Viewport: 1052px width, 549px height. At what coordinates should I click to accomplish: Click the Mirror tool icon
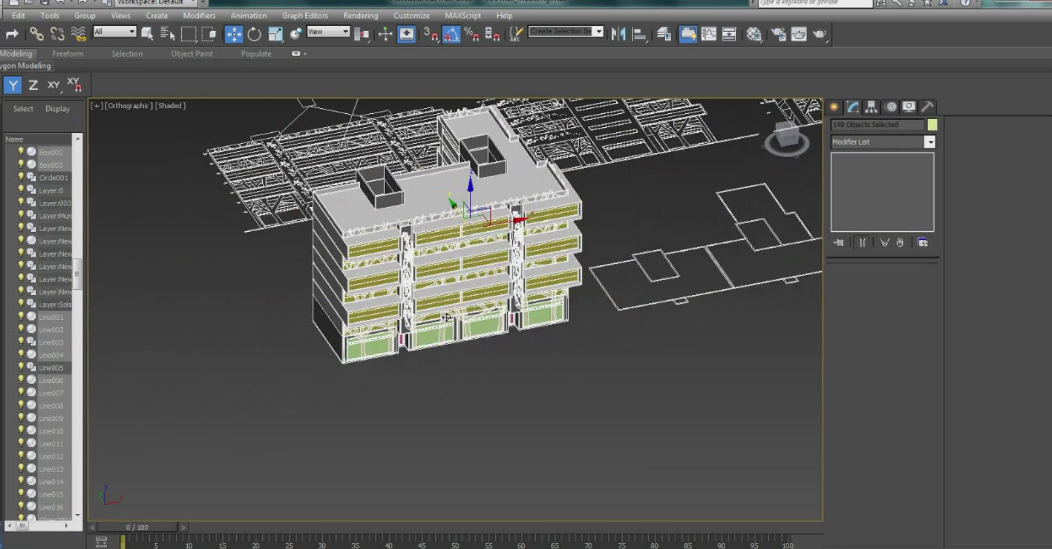(x=619, y=34)
